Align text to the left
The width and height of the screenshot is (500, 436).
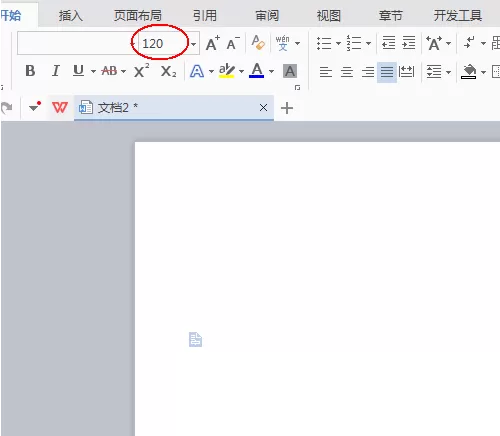[x=326, y=72]
